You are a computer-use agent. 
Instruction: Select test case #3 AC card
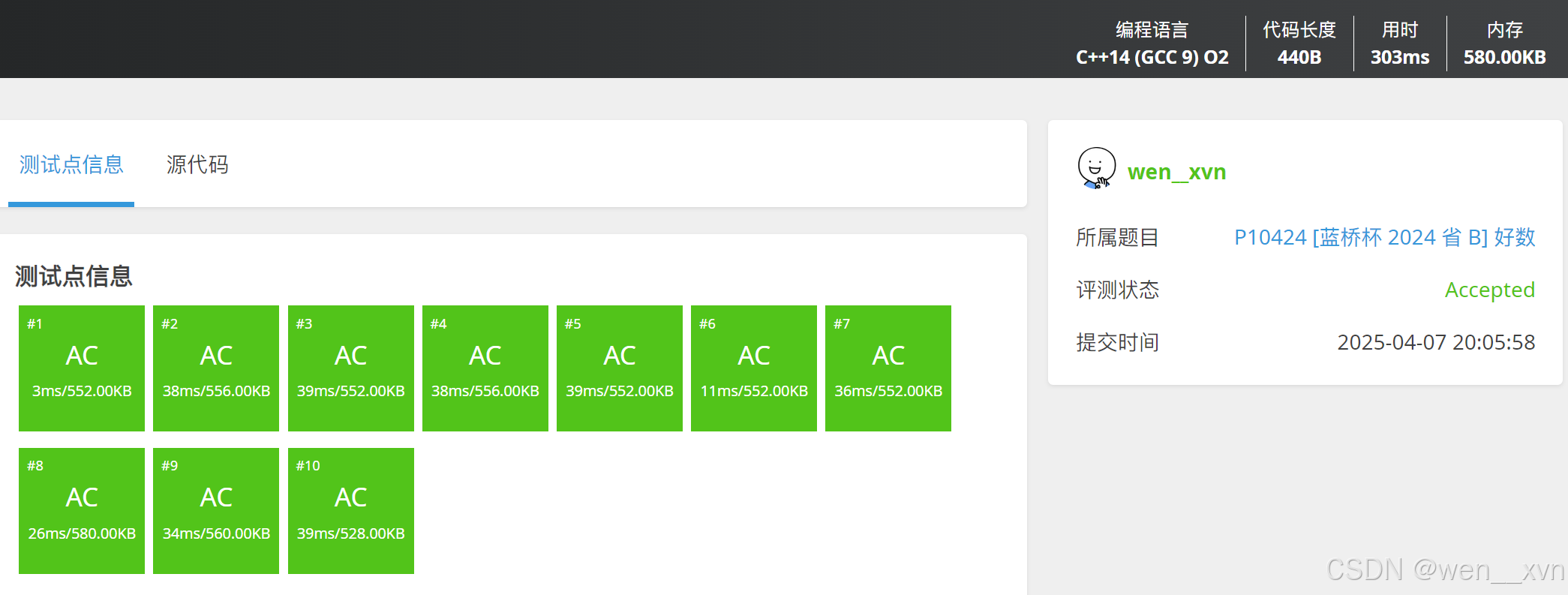351,368
